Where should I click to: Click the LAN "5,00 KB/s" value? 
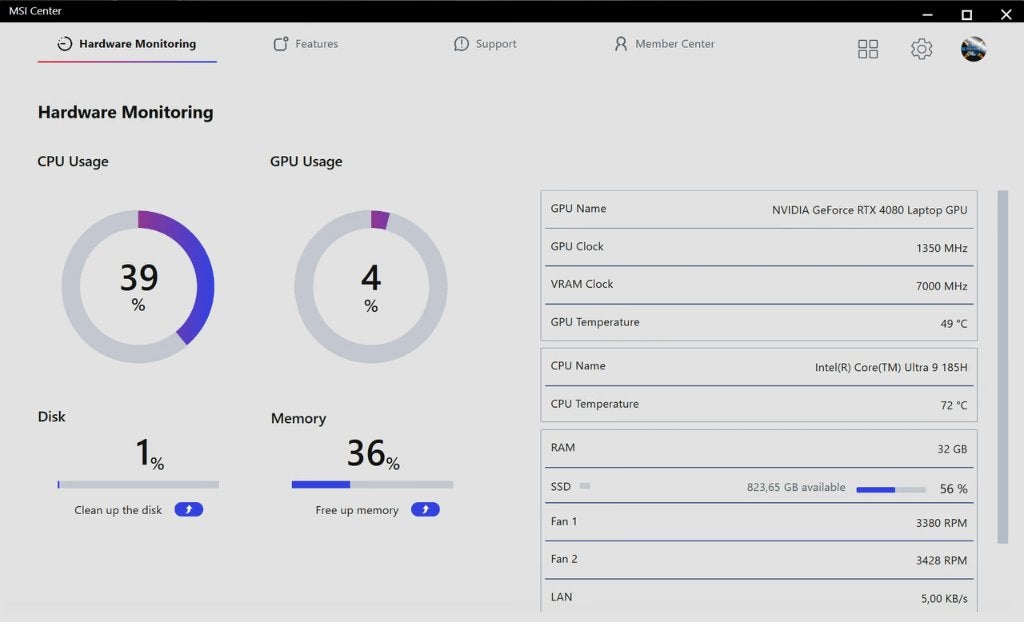click(944, 599)
